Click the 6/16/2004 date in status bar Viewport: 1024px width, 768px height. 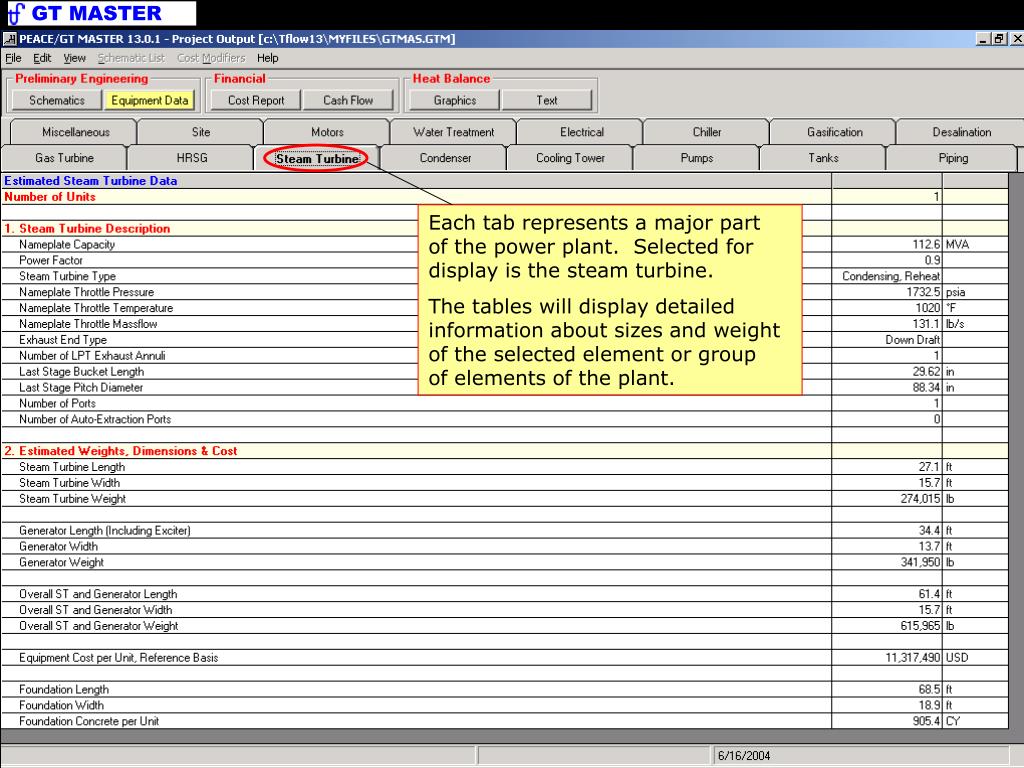[744, 756]
